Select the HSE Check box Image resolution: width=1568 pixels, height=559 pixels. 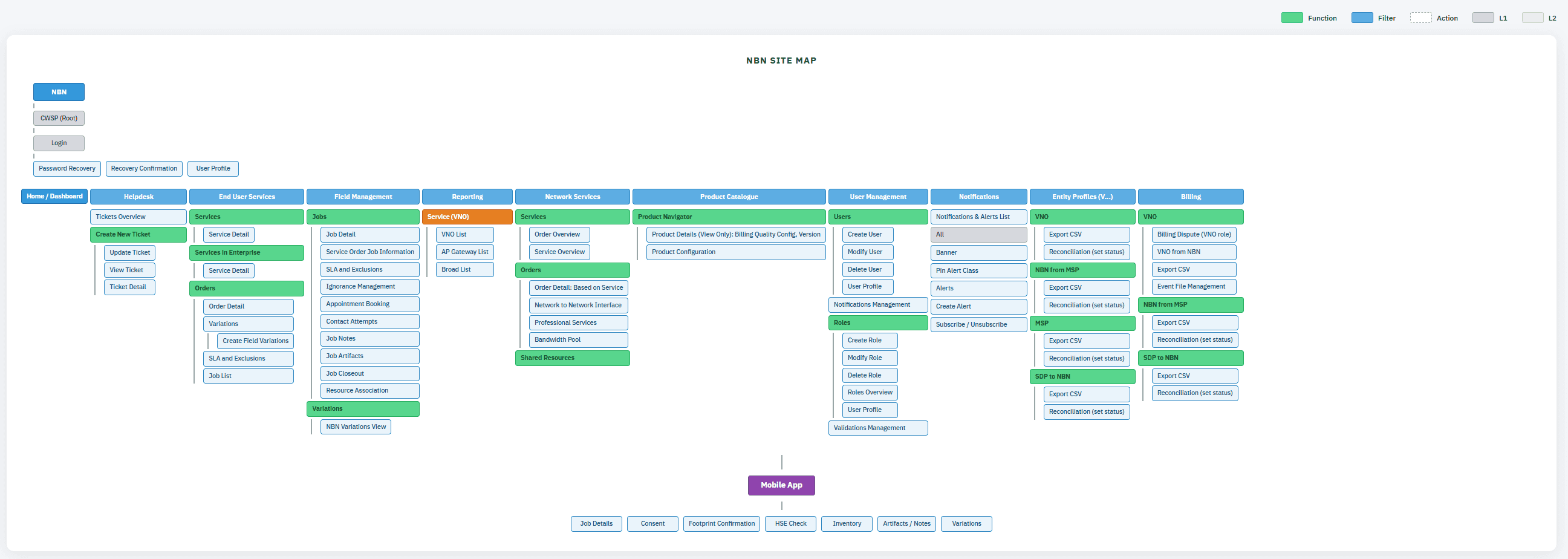791,524
